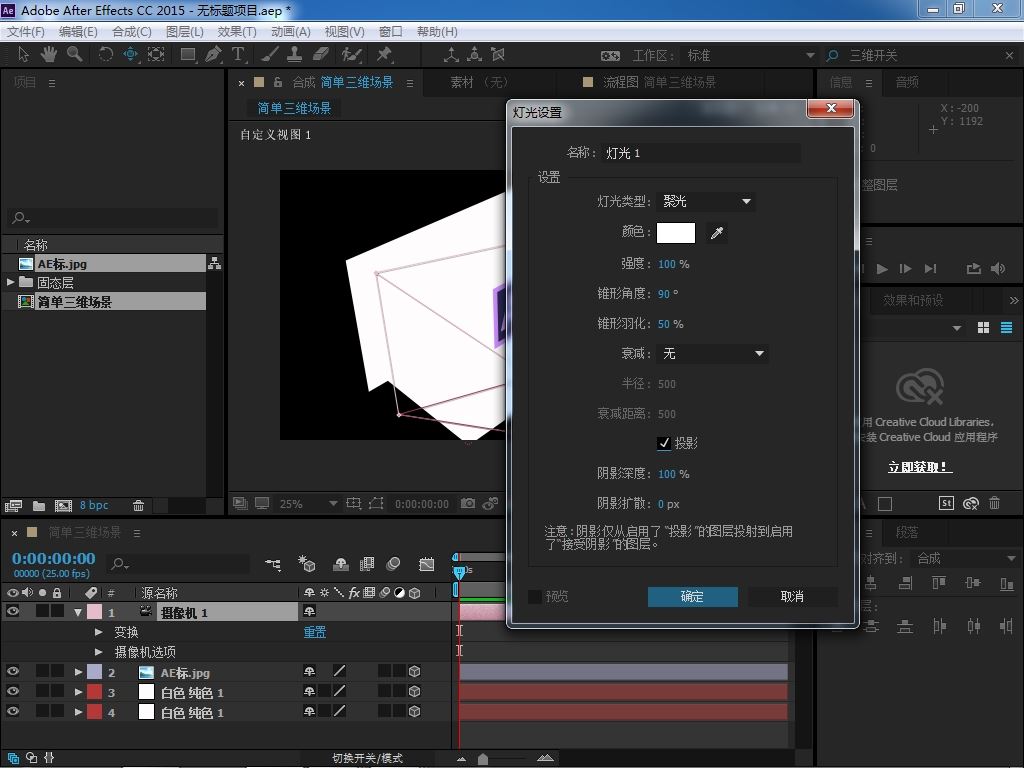
Task: Select the Roto Brush tool
Action: (x=351, y=54)
